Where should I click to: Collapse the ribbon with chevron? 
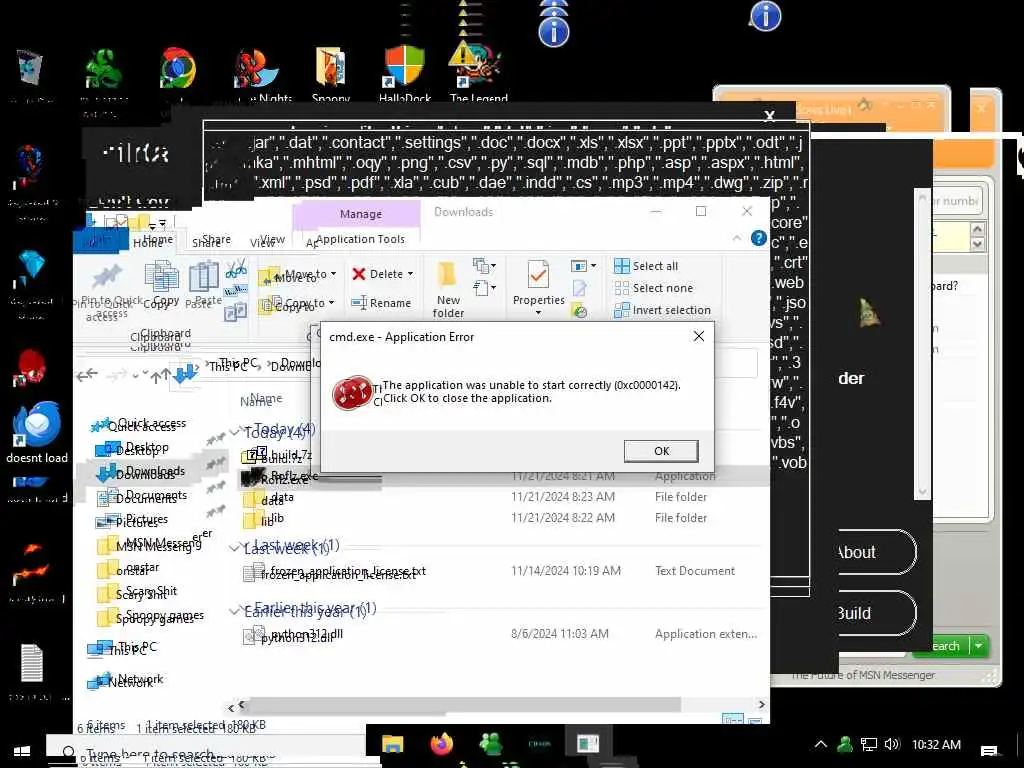coord(737,238)
